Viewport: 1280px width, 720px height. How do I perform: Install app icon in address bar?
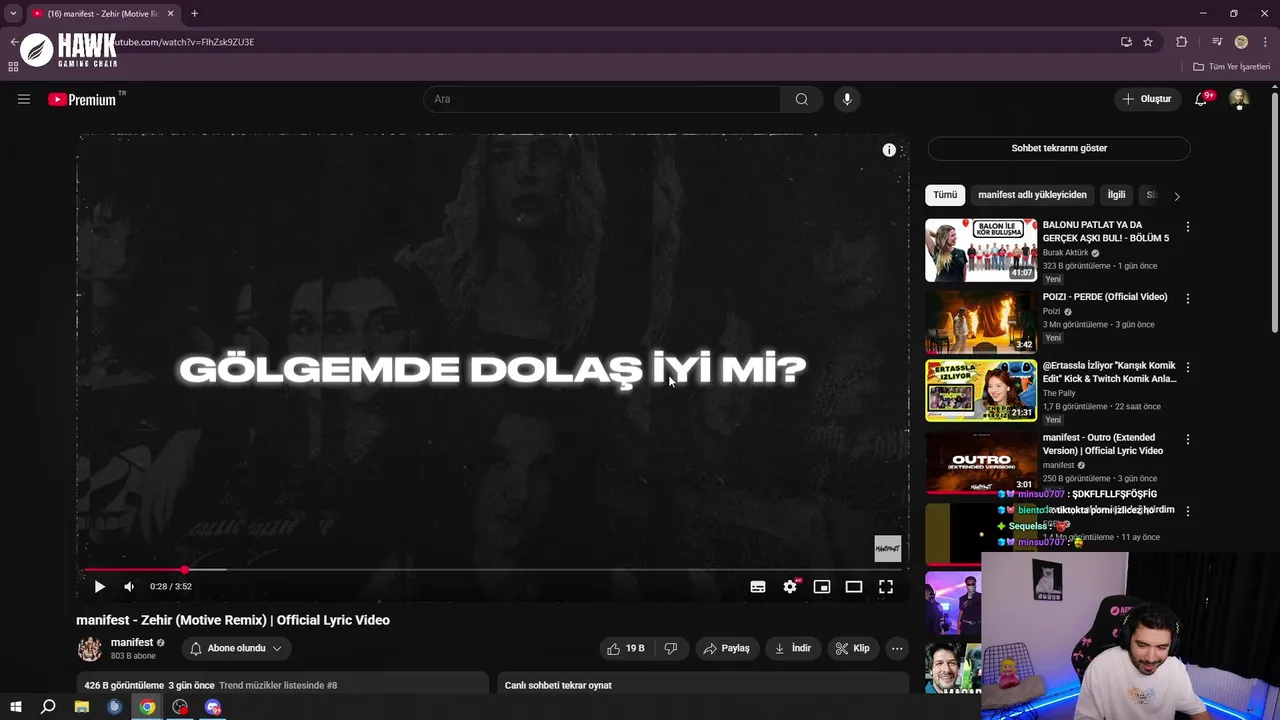click(1126, 42)
